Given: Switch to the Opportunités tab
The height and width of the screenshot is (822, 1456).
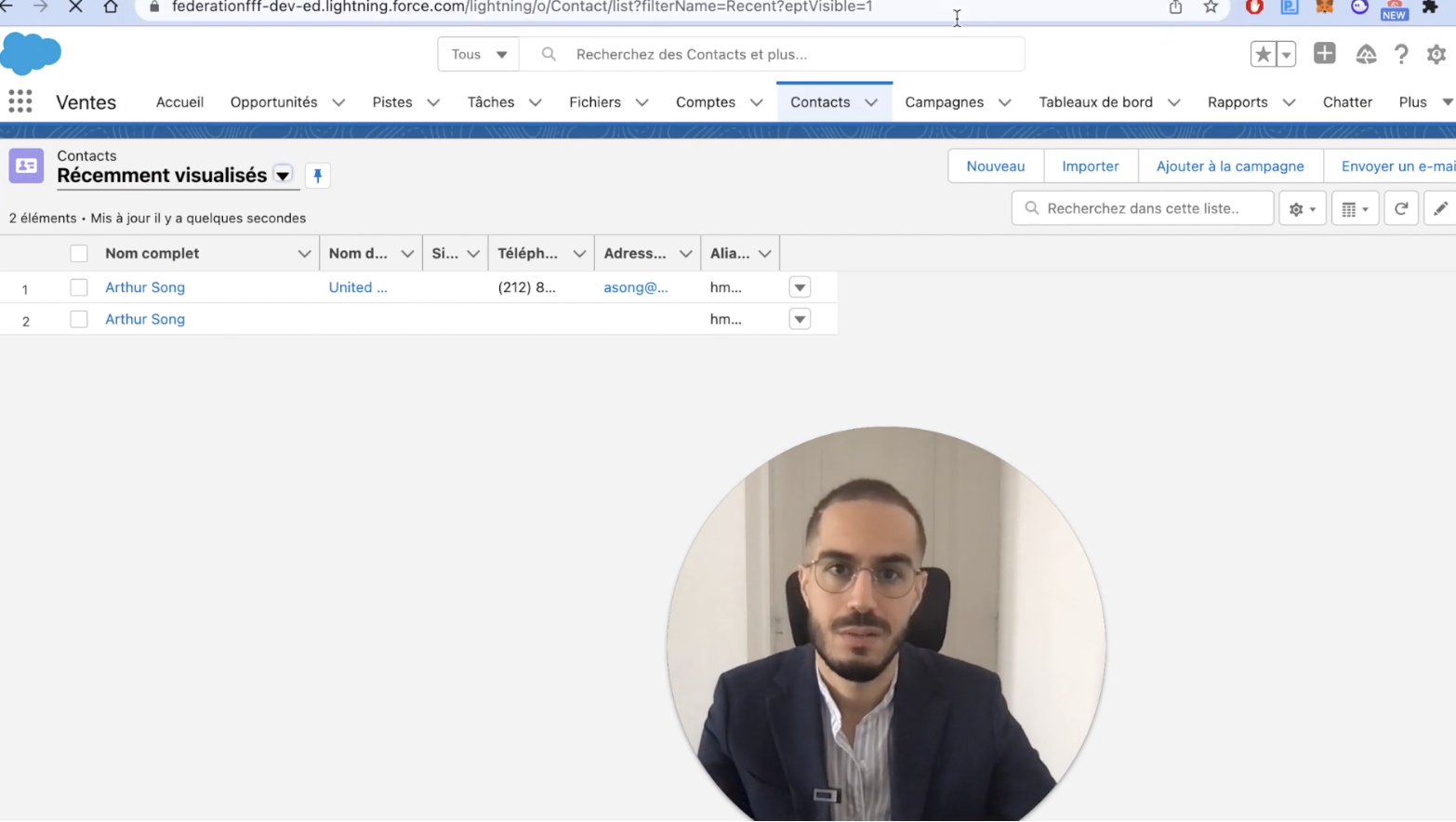Looking at the screenshot, I should coord(273,102).
